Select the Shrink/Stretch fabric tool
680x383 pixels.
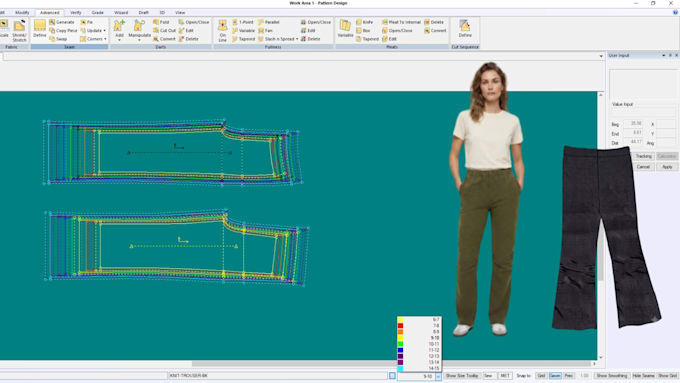coord(19,30)
